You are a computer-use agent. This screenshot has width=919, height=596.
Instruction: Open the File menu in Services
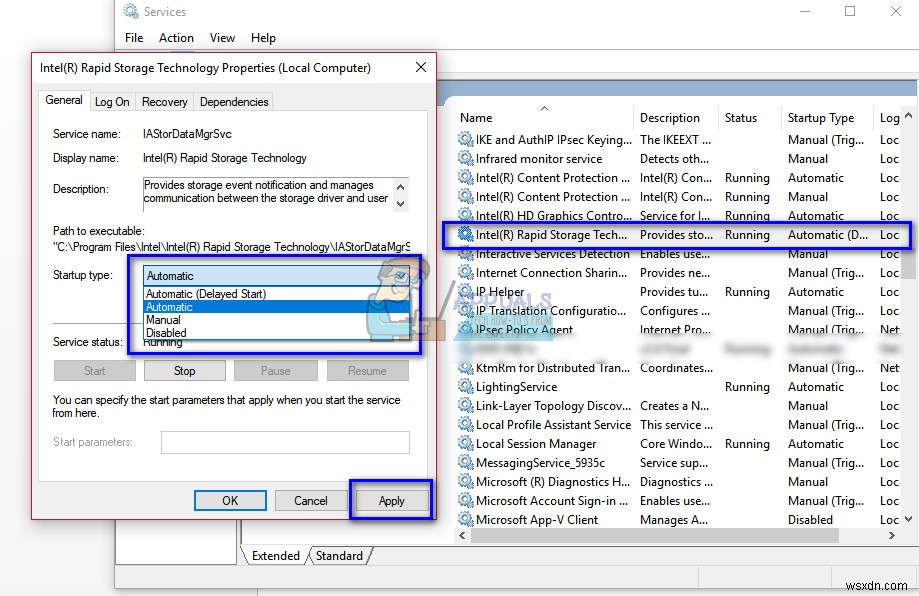pyautogui.click(x=134, y=38)
